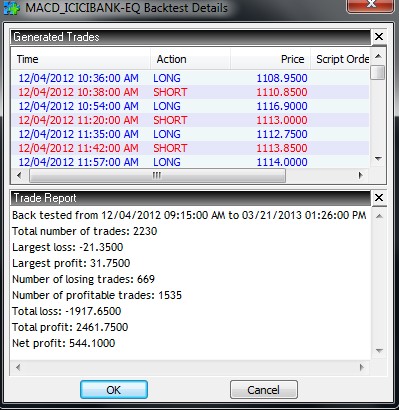Screen dimensions: 399x410
Task: Click the price 1116.9000 cell
Action: [x=282, y=106]
